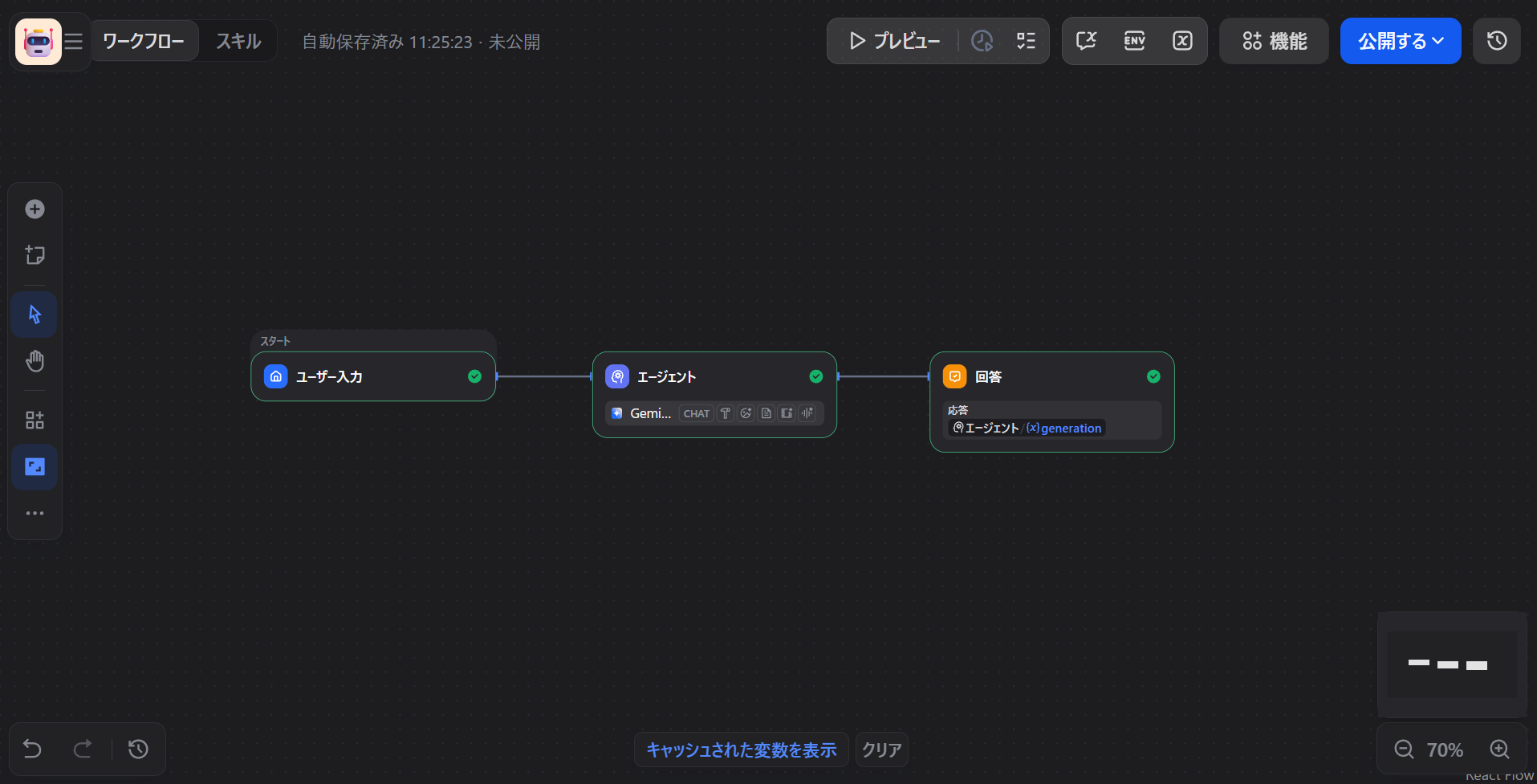The width and height of the screenshot is (1537, 784).
Task: Open the conversation variables icon
Action: point(1085,41)
